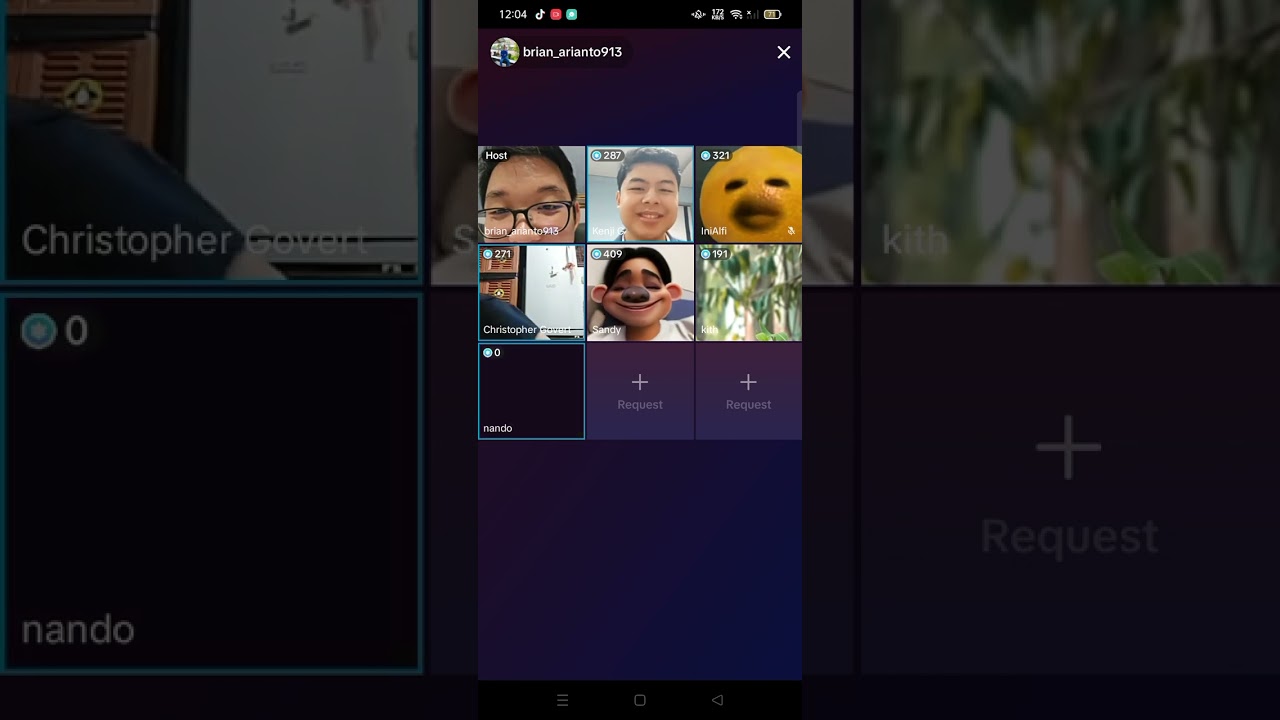Viewport: 1280px width, 720px height.
Task: Tap the battery level indicator
Action: (x=772, y=15)
